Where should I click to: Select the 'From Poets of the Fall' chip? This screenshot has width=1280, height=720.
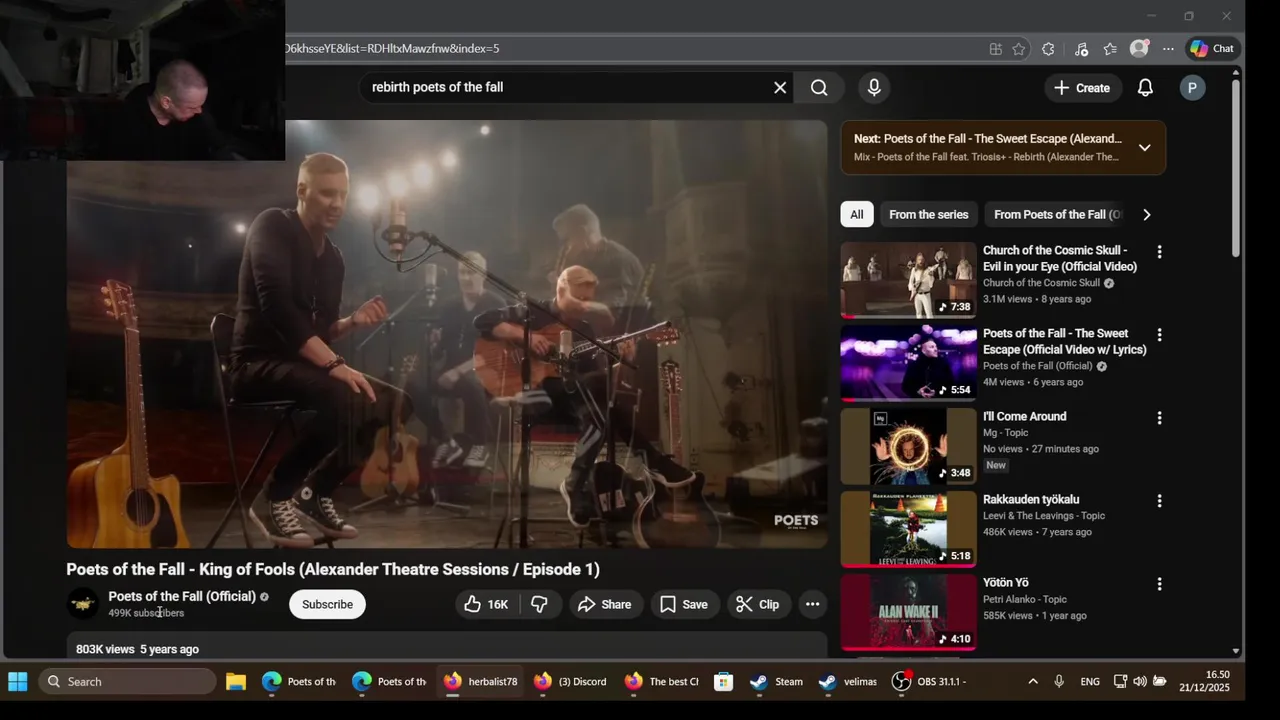(1057, 214)
